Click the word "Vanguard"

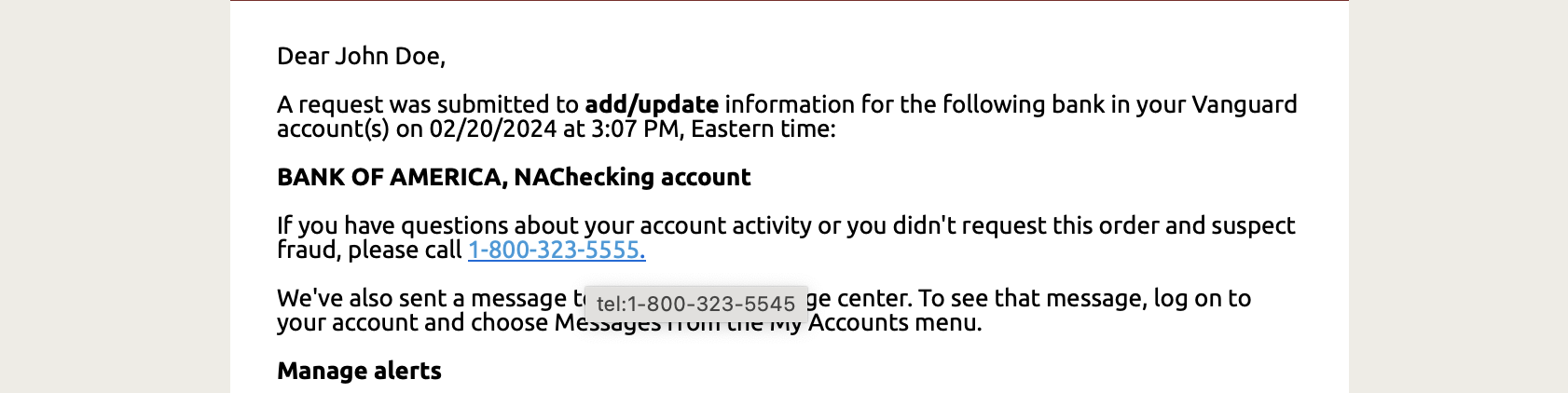pyautogui.click(x=1245, y=105)
